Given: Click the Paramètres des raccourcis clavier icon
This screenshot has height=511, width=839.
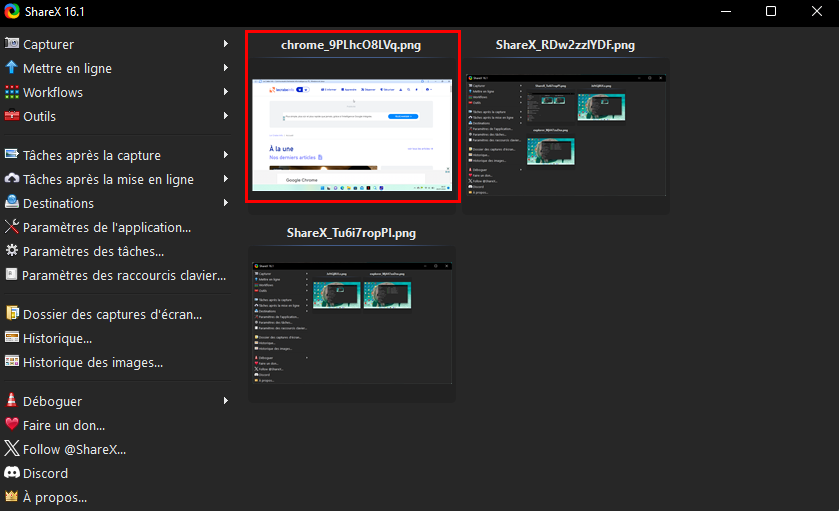Looking at the screenshot, I should [11, 274].
